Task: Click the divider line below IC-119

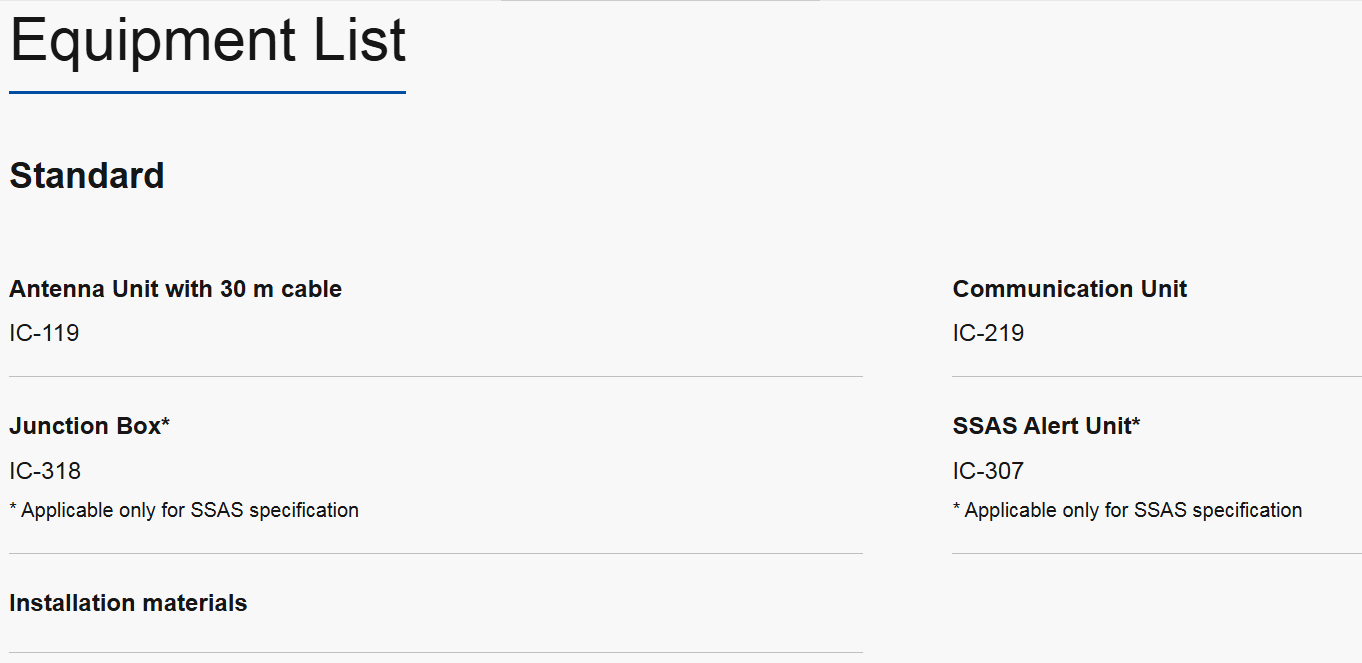Action: point(435,377)
